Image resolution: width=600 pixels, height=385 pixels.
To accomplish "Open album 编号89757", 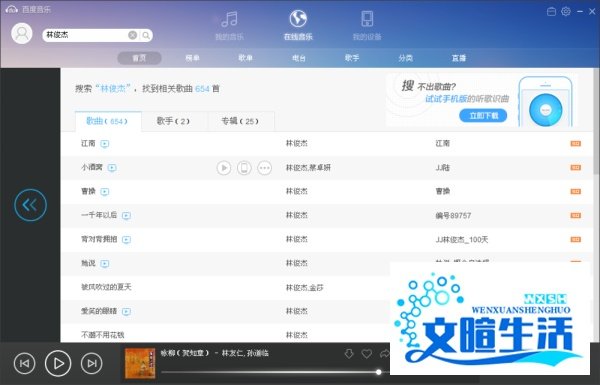I will [x=453, y=216].
